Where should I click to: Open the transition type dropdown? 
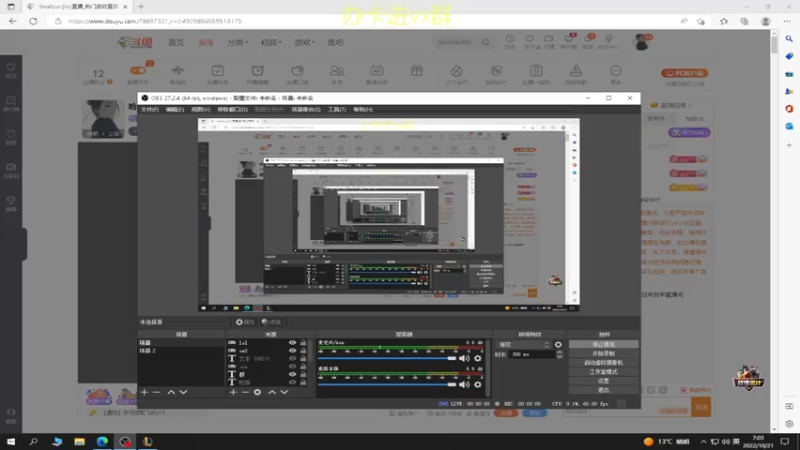click(524, 344)
